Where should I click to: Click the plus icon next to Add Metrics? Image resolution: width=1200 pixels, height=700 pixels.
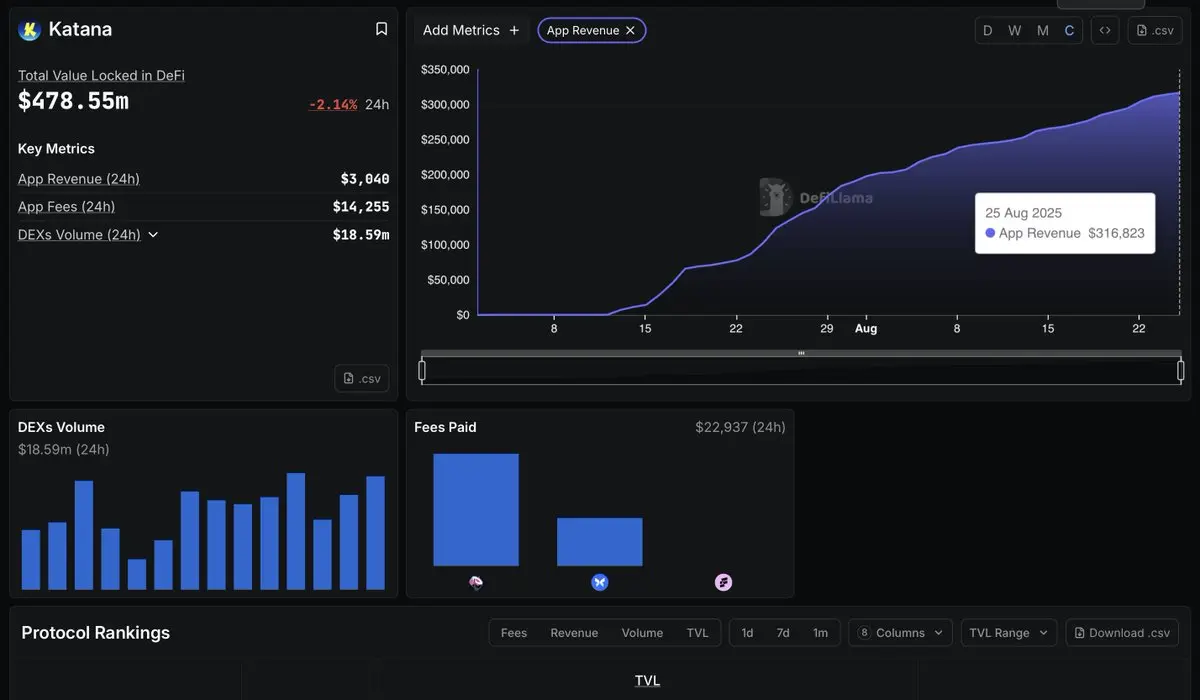click(x=514, y=30)
